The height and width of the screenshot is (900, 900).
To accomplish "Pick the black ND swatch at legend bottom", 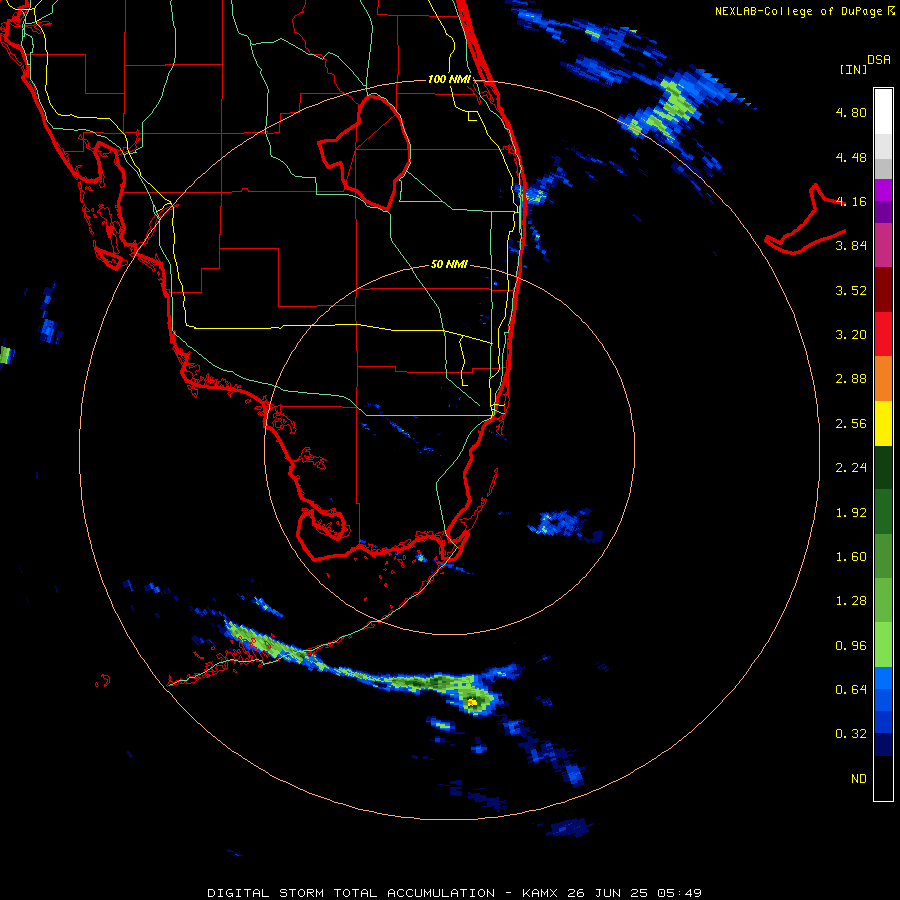I will 883,778.
